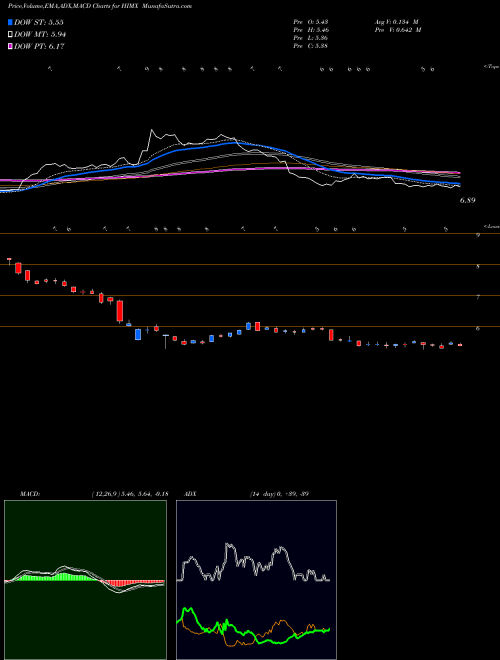Click the 'Pre V: 0.642 M' value
The height and width of the screenshot is (660, 500).
coord(398,30)
